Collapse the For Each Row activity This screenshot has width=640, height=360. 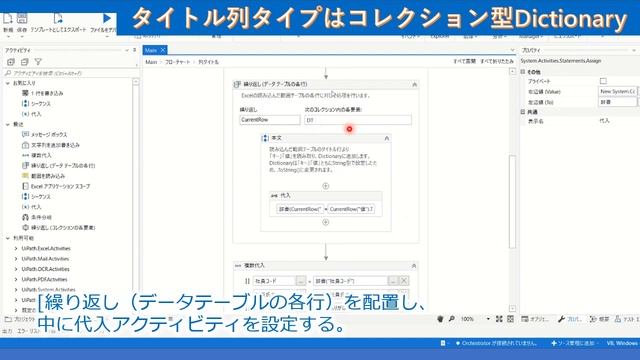click(x=414, y=84)
